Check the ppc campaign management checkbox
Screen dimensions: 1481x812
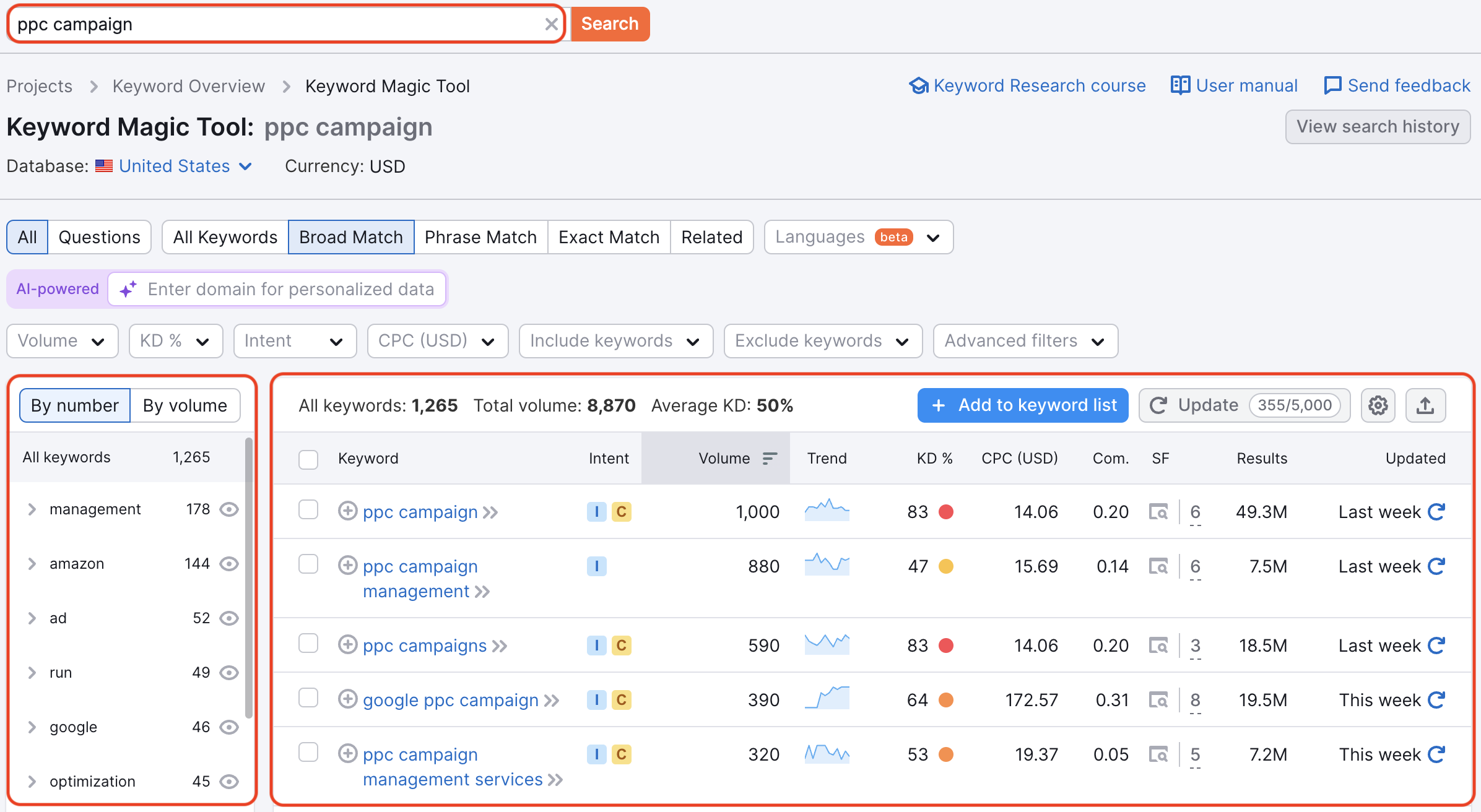308,564
